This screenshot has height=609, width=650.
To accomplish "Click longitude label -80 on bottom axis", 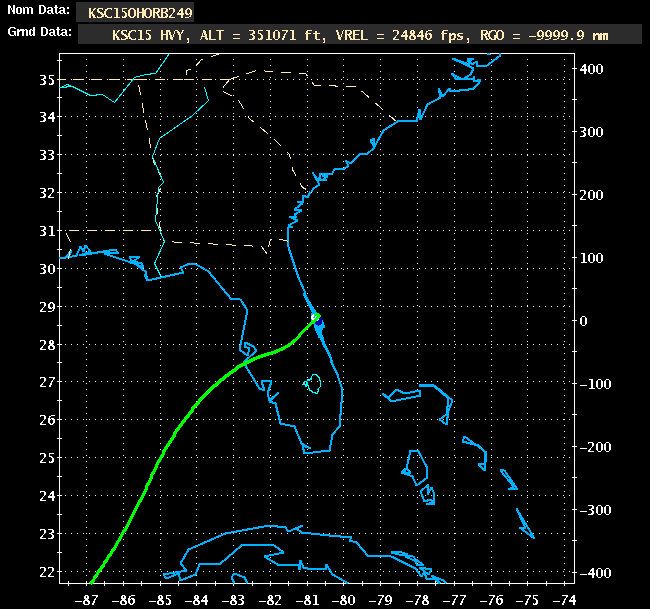I will click(344, 600).
